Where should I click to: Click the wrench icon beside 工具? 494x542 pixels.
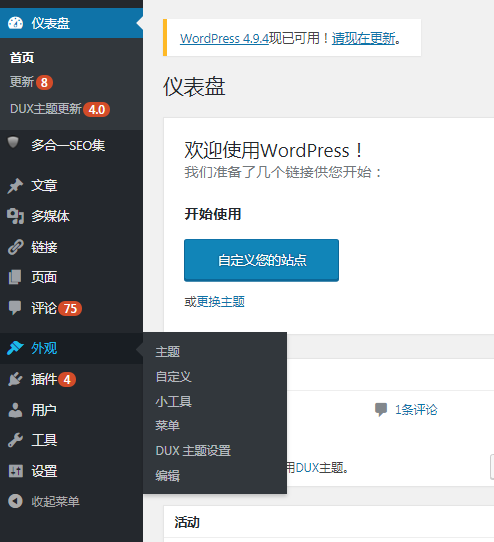pos(15,440)
